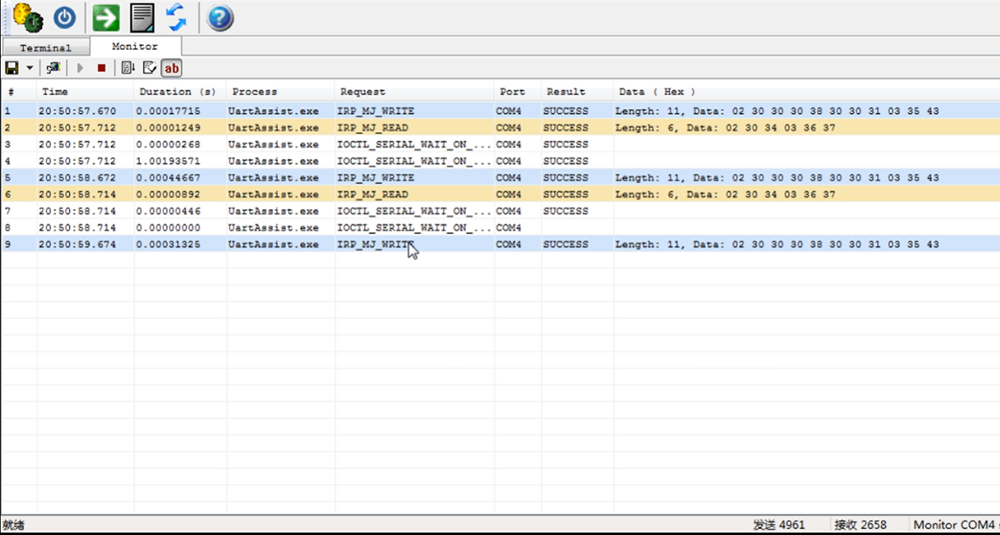This screenshot has width=1000, height=535.
Task: Select the Monitor tab
Action: [135, 46]
